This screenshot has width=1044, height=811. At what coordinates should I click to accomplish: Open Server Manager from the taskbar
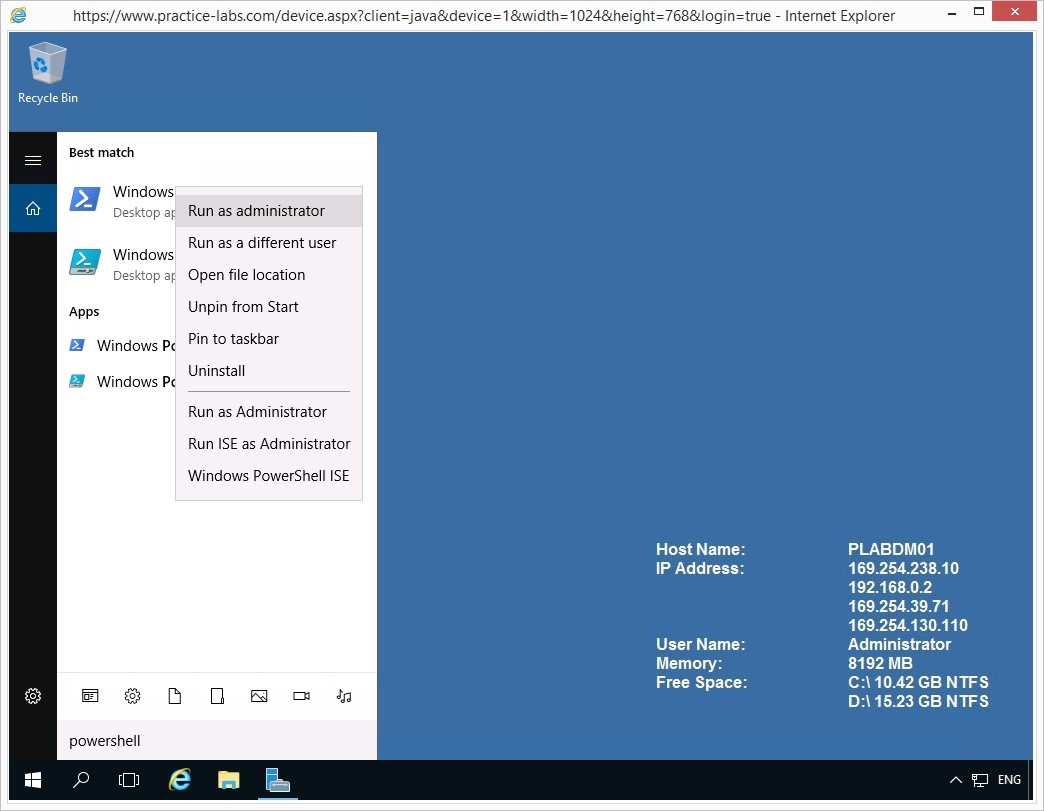click(277, 780)
